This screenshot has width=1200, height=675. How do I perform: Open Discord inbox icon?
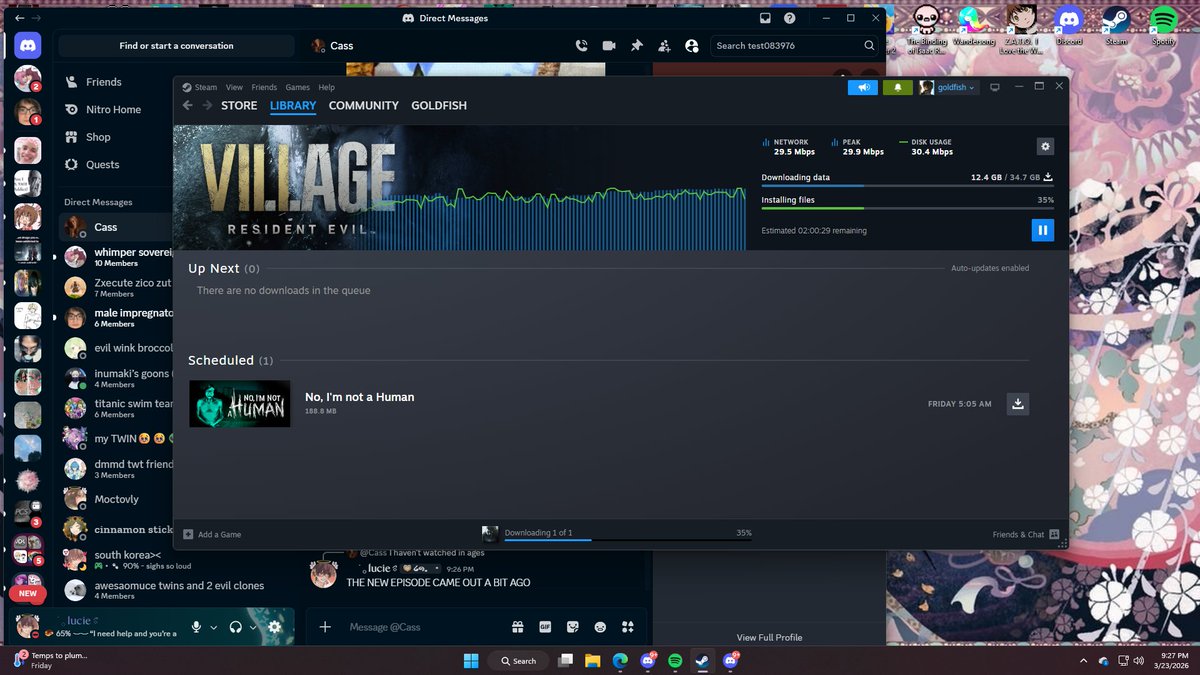(765, 18)
